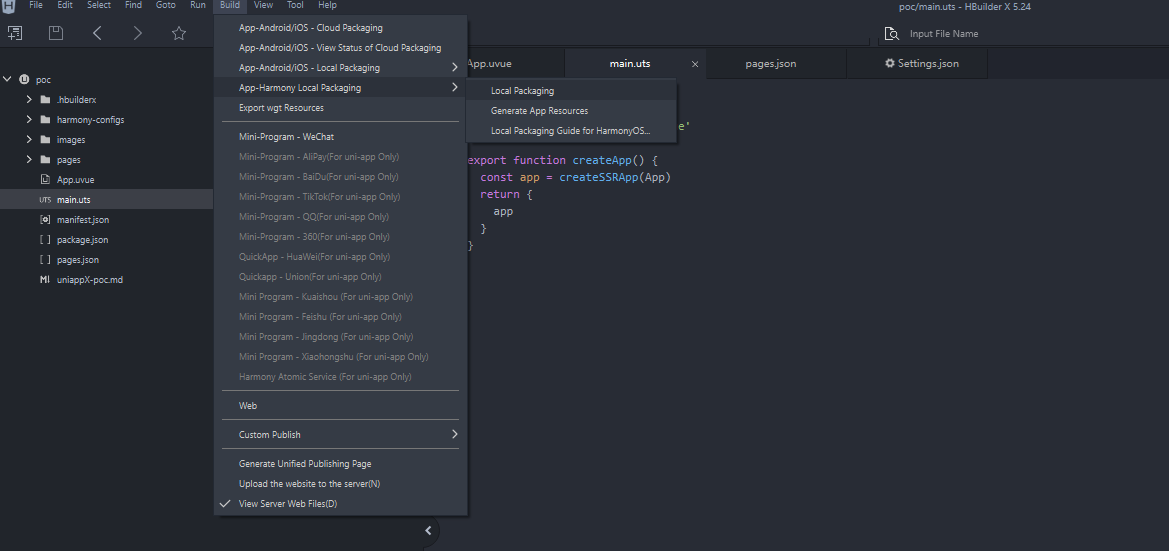This screenshot has height=551, width=1169.
Task: Collapse the poc project root
Action: (x=7, y=79)
